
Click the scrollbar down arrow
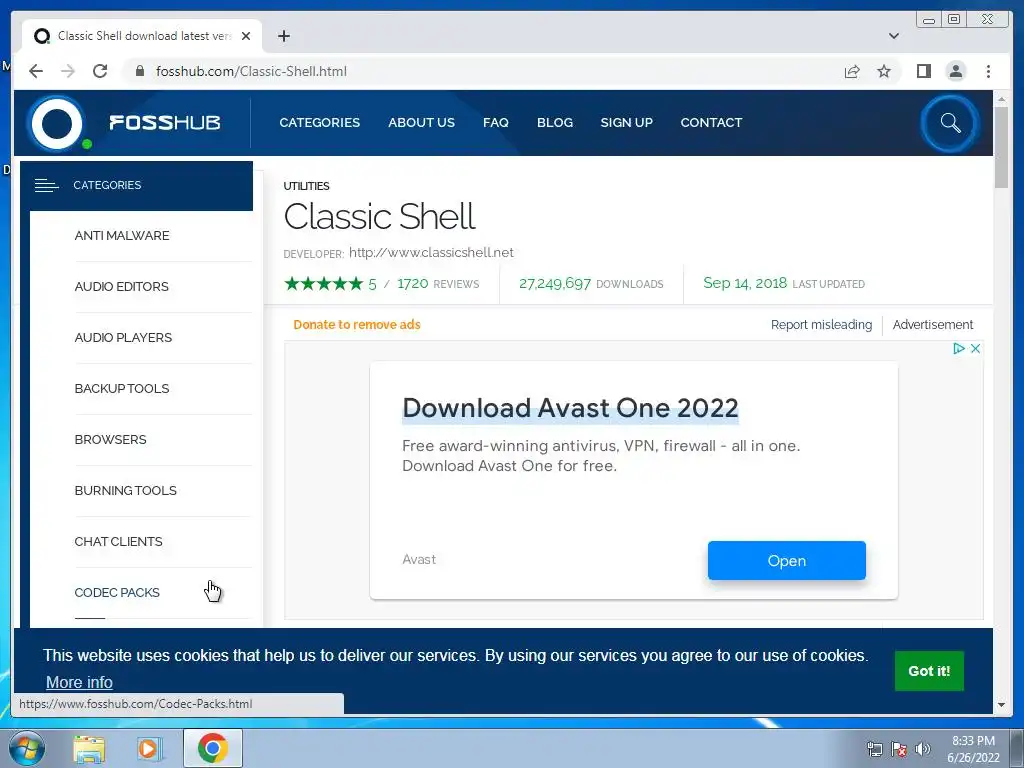pos(1001,705)
